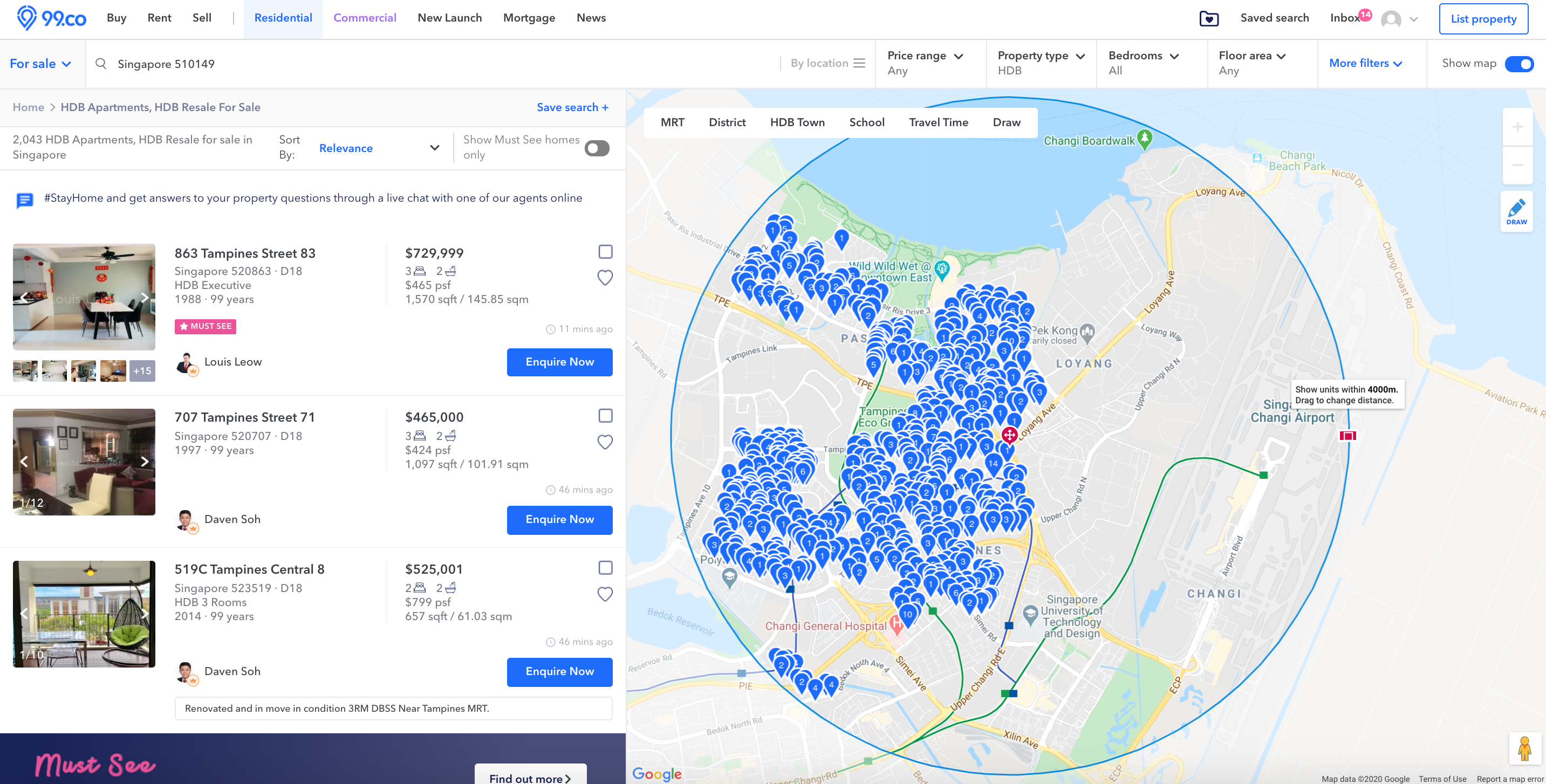
Task: Open the Price range filter
Action: (930, 63)
